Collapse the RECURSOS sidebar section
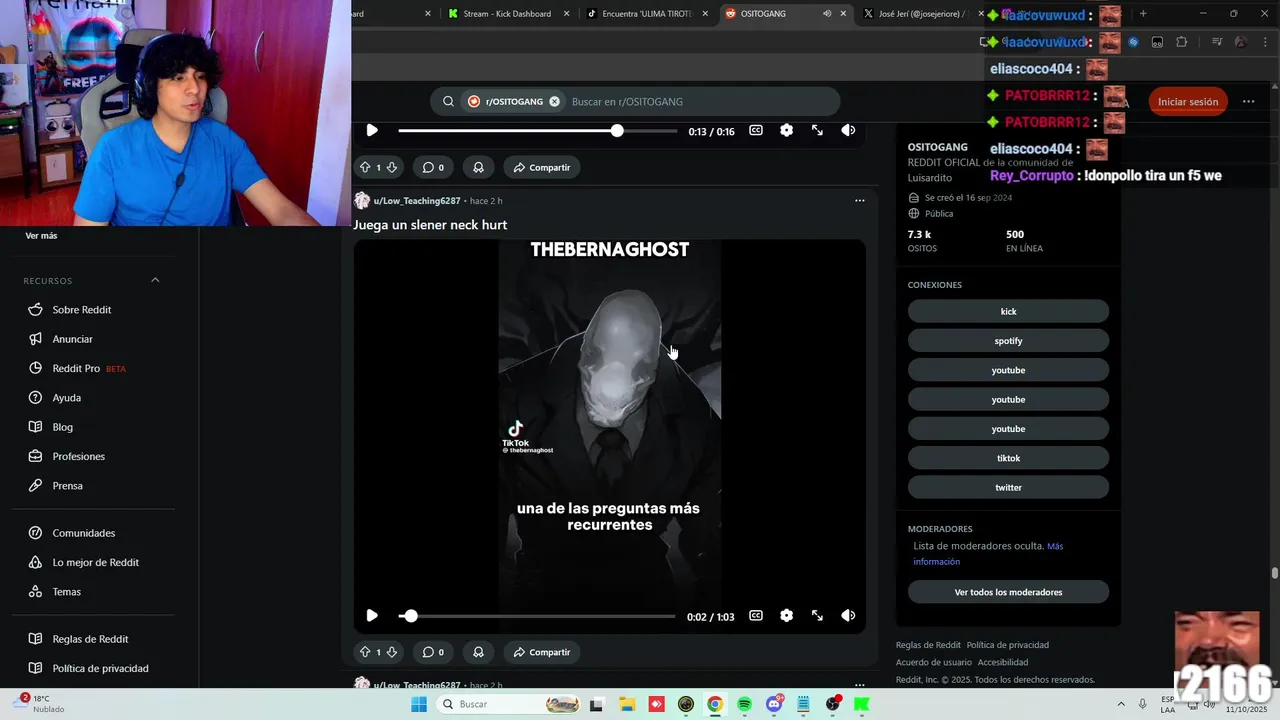The width and height of the screenshot is (1280, 720). (x=155, y=280)
